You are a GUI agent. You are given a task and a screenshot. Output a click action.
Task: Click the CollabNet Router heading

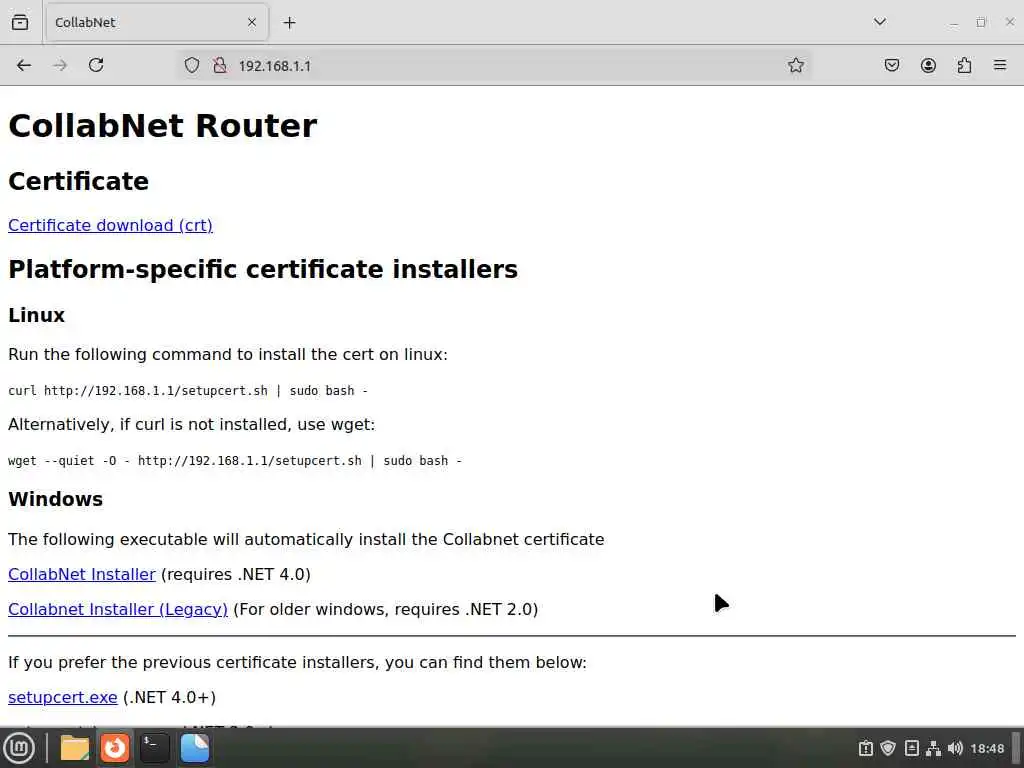[163, 125]
